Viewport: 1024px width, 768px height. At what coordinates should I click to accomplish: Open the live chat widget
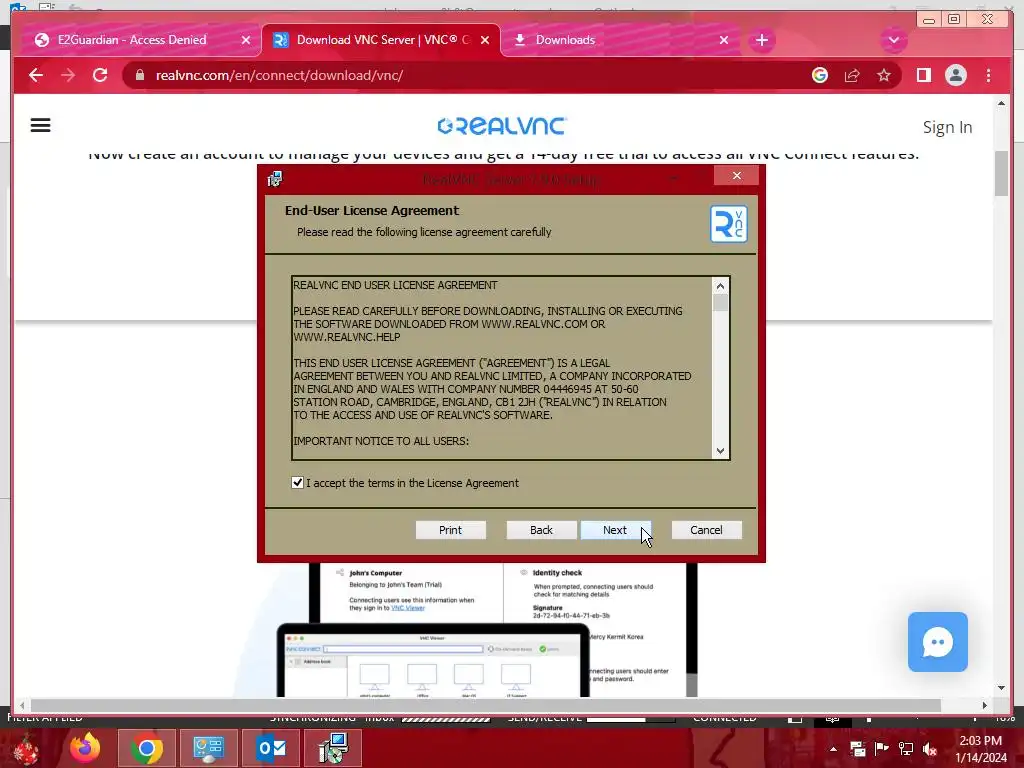coord(937,641)
